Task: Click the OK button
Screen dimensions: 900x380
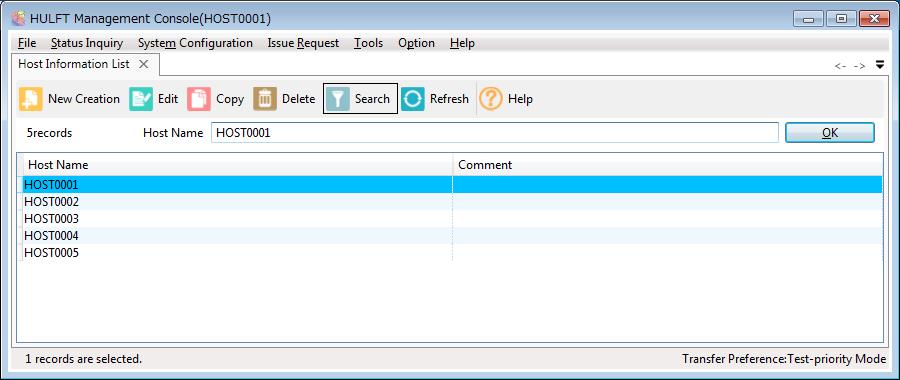Action: click(x=830, y=133)
